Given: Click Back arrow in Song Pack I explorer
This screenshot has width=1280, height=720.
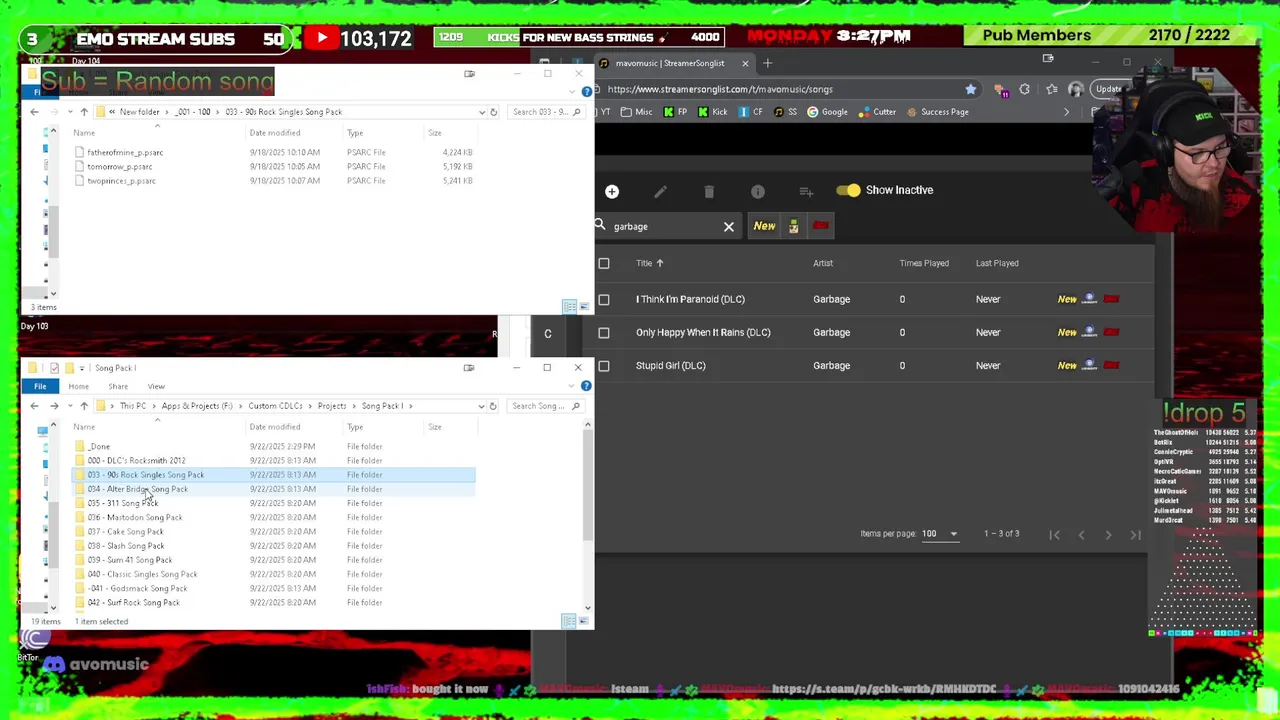Looking at the screenshot, I should click(34, 406).
